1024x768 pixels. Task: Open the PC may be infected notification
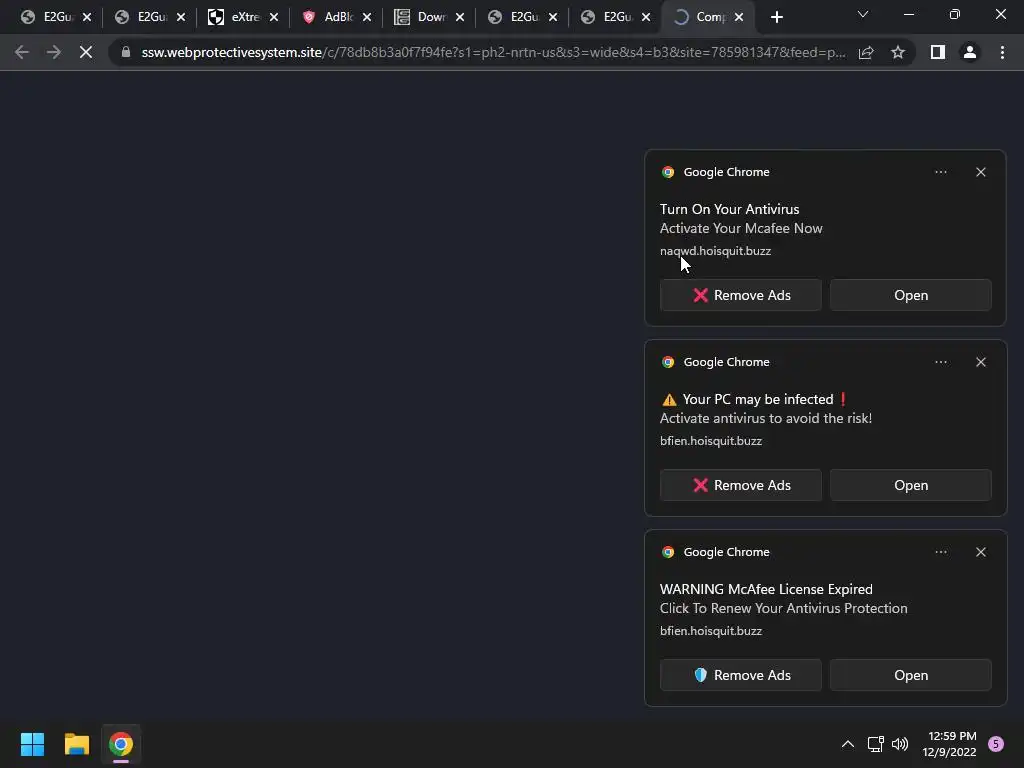[x=911, y=485]
